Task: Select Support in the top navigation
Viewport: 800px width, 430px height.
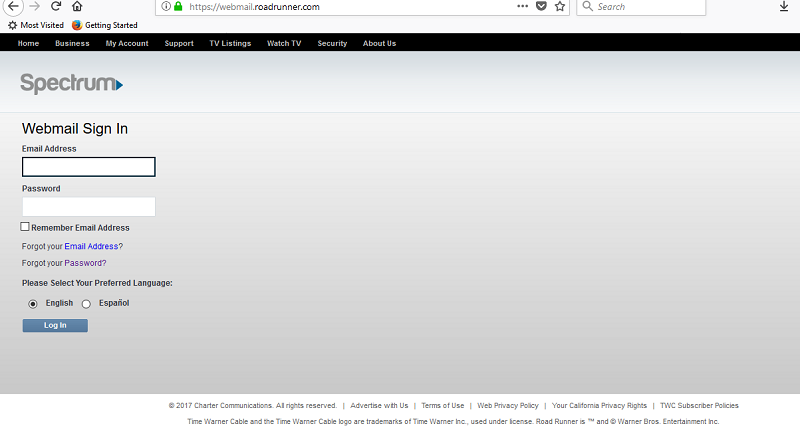Action: coord(179,43)
